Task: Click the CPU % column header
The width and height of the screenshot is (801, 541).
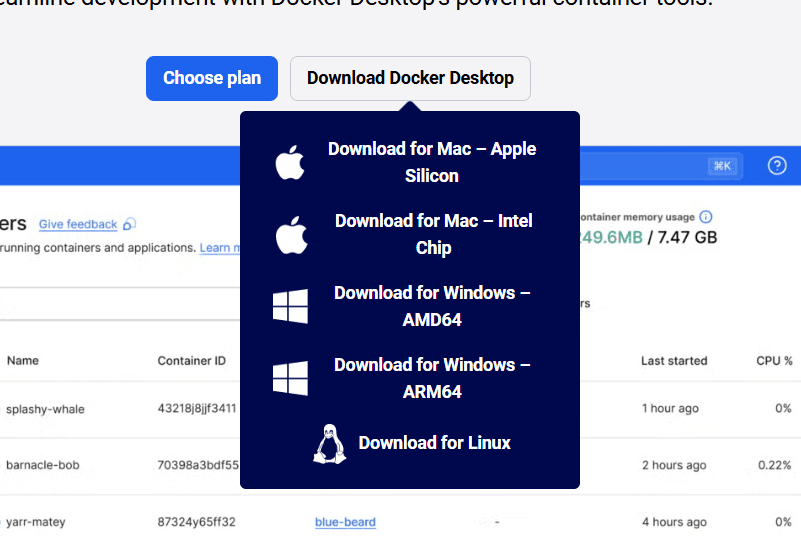Action: click(774, 361)
